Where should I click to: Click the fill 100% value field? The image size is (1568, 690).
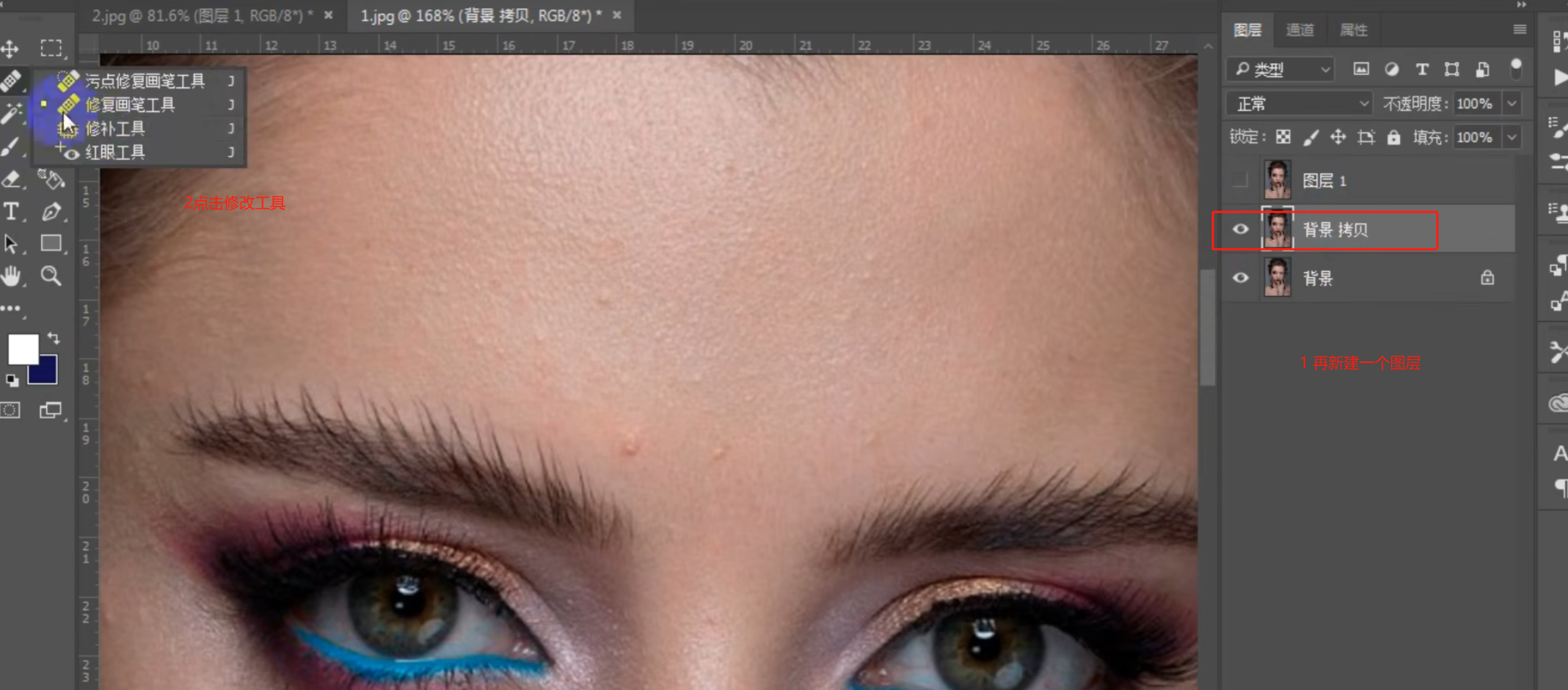(1475, 137)
